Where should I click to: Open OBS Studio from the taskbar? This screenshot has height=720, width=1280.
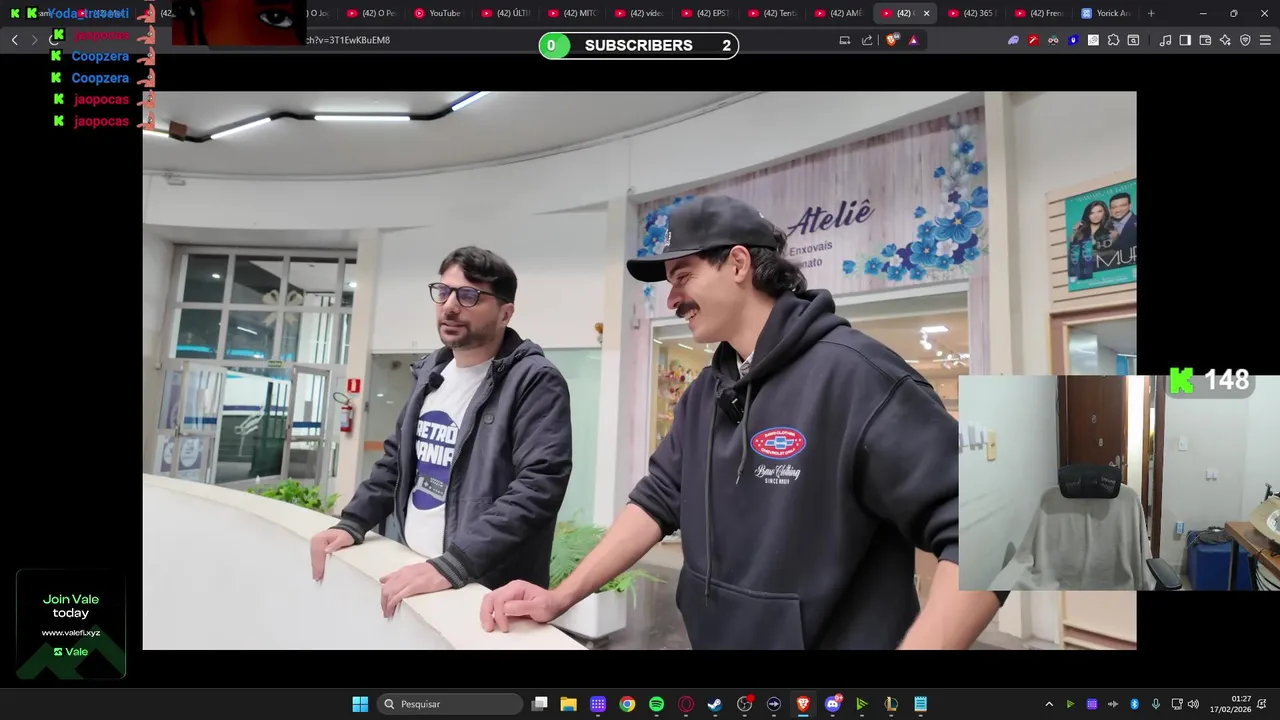tap(744, 704)
